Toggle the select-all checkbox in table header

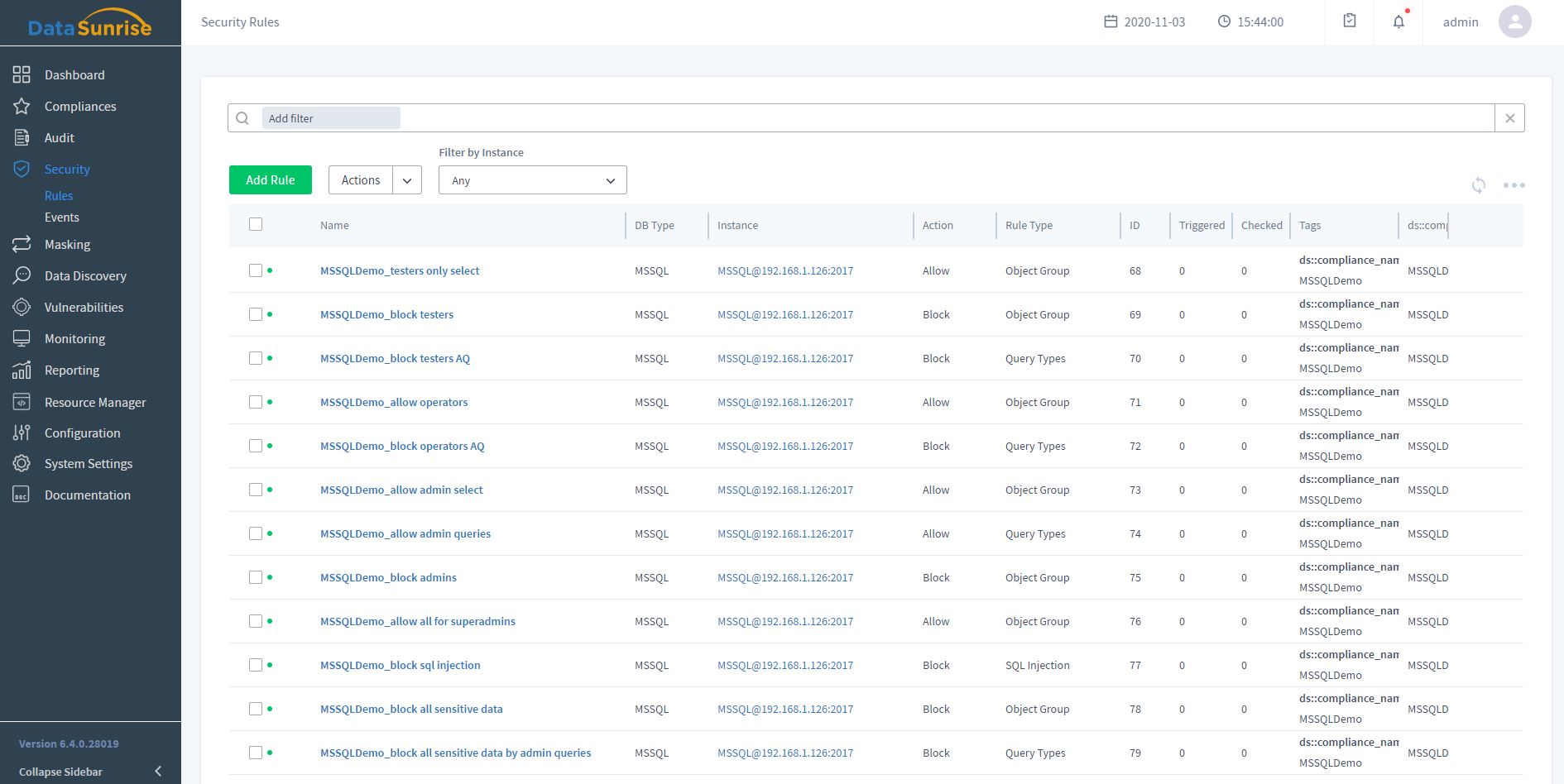(x=256, y=224)
